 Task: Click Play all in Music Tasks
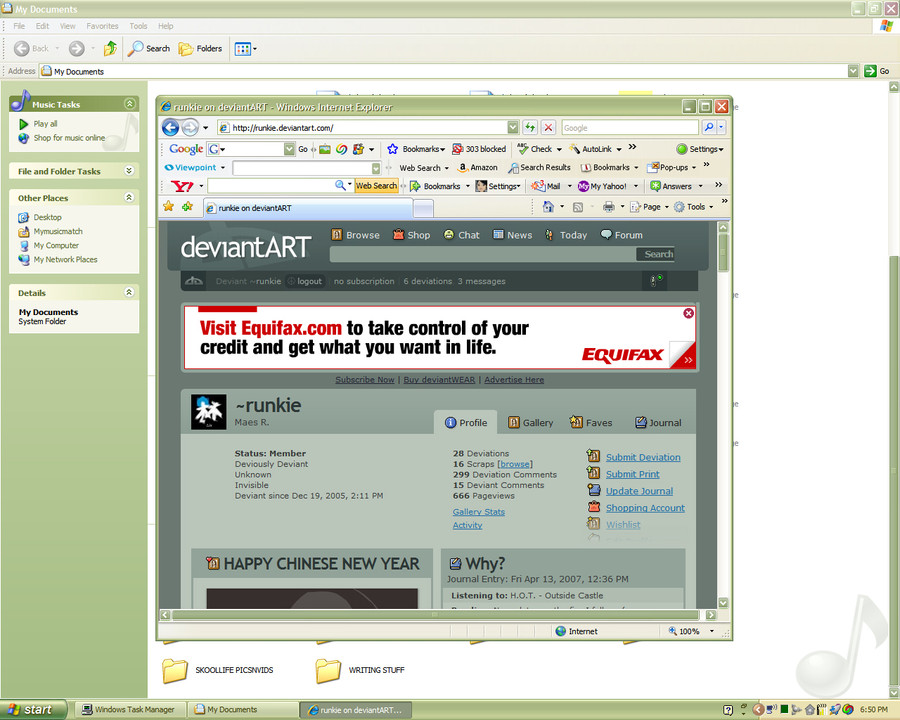[38, 124]
